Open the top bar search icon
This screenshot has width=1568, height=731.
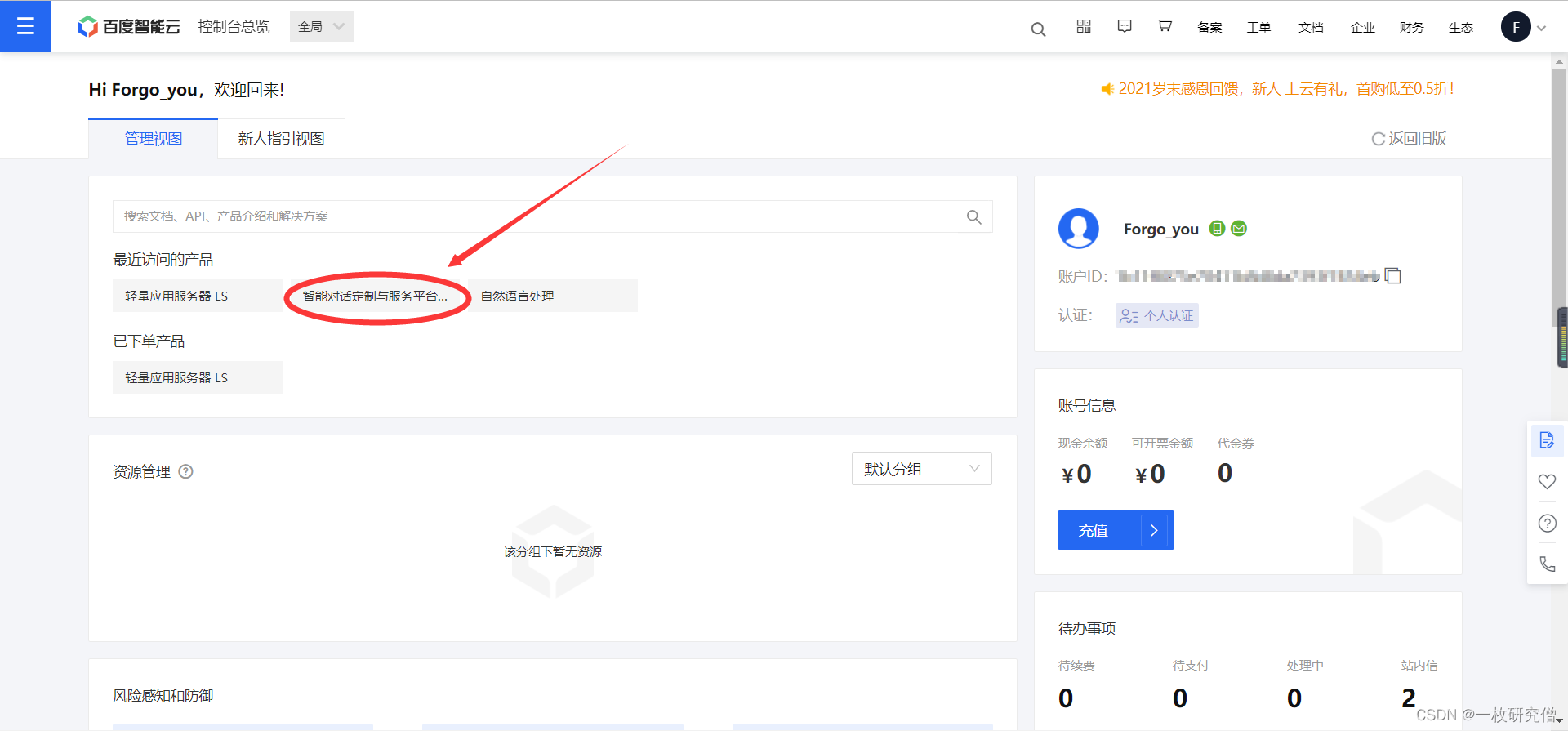point(1038,29)
